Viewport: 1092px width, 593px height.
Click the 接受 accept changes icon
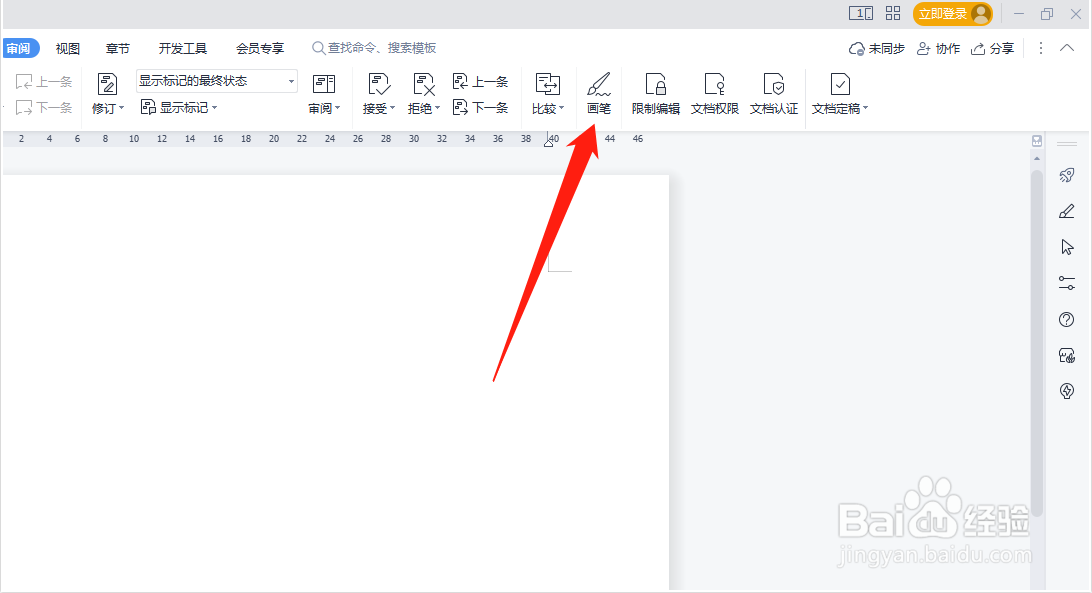click(x=379, y=84)
